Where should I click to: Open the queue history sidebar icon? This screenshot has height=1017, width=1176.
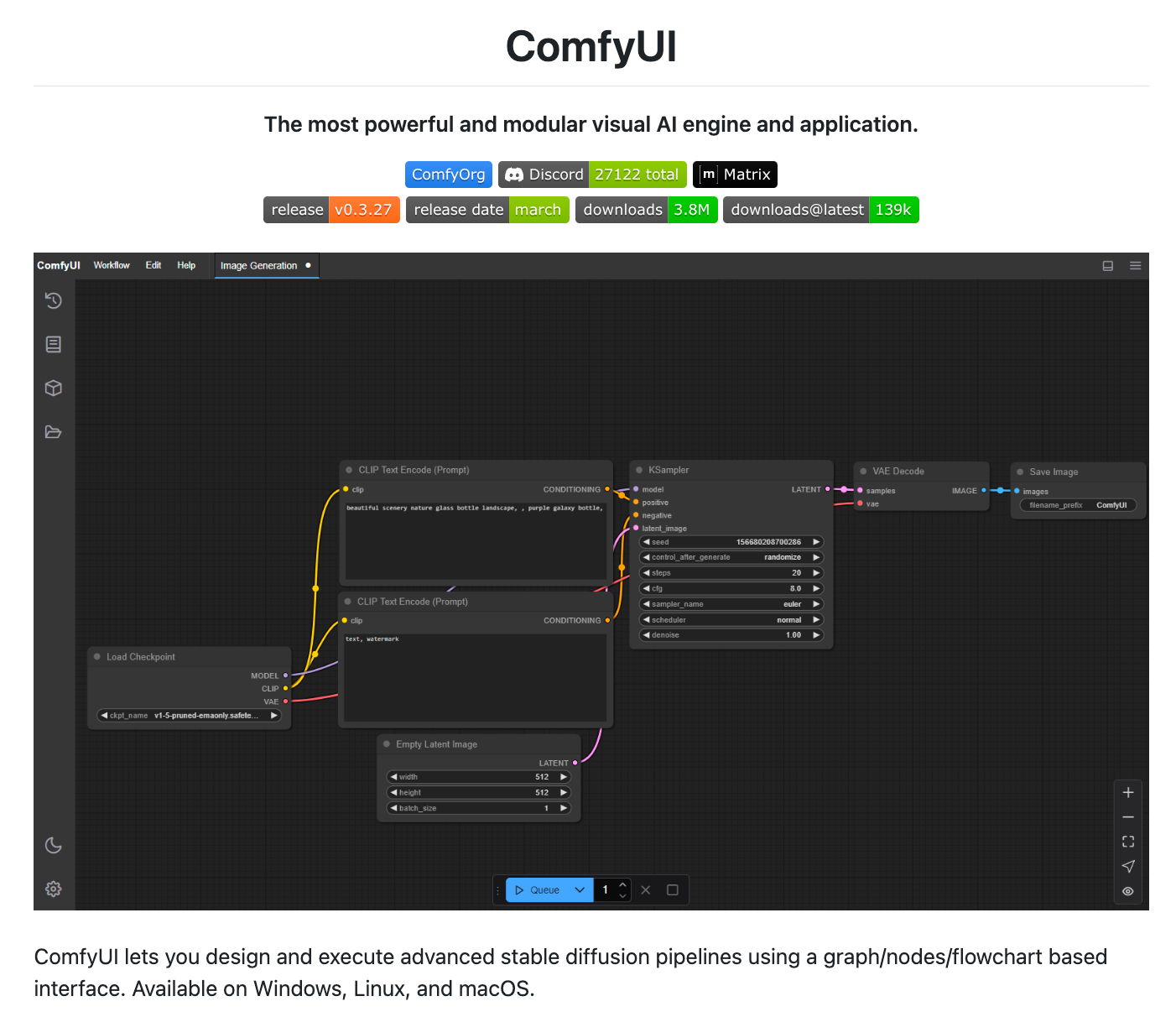pos(54,300)
